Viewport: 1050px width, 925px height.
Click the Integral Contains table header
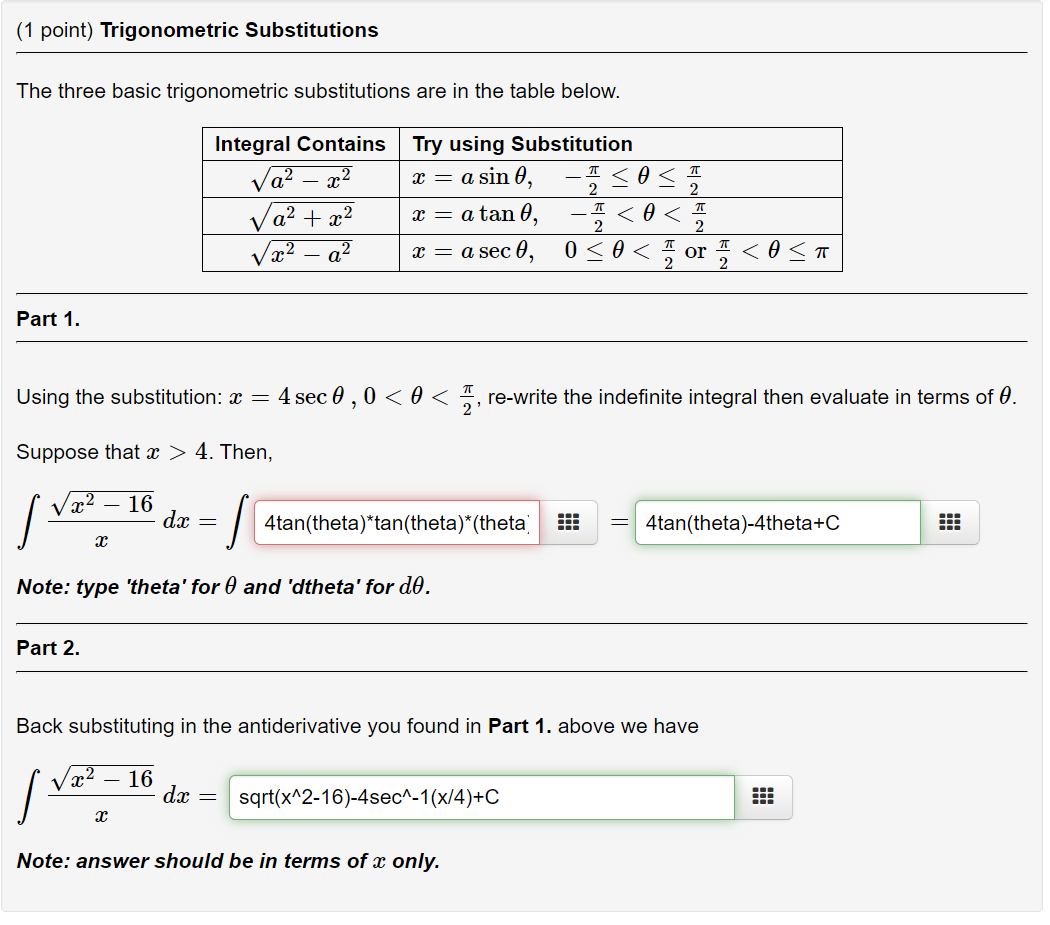click(299, 143)
